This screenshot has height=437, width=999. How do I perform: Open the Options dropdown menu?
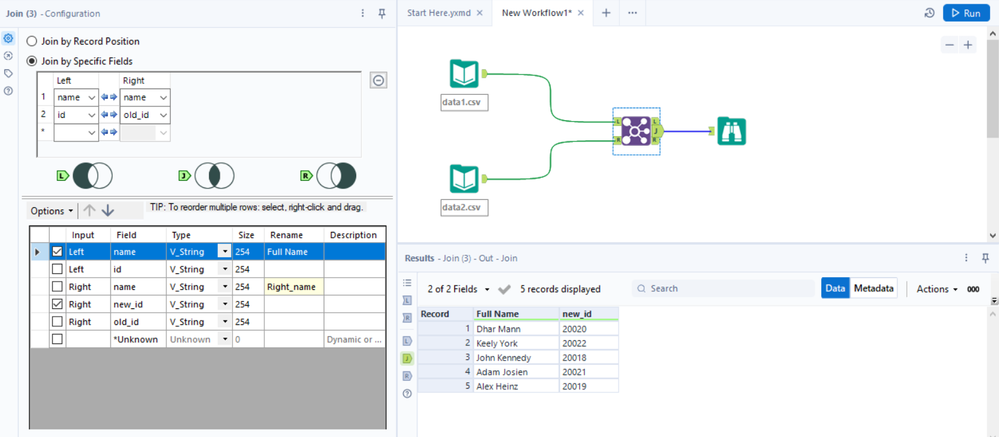(52, 210)
